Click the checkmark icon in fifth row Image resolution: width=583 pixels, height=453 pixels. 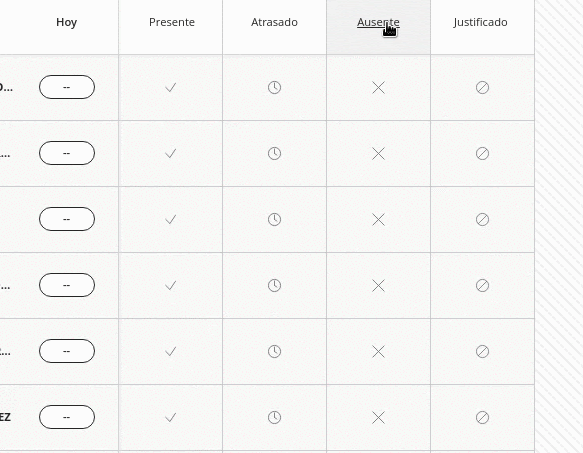[x=170, y=351]
